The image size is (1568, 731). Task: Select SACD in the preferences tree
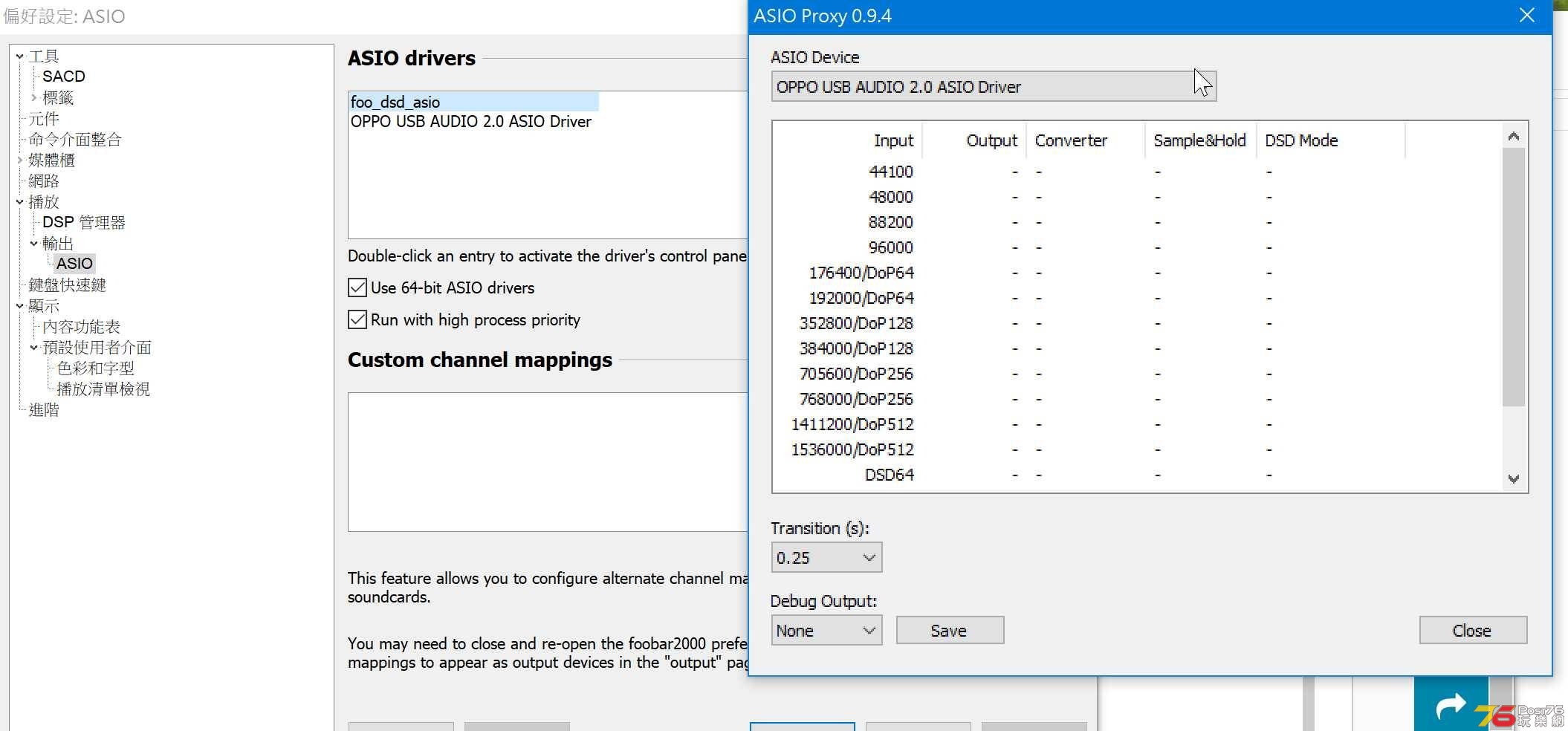pos(64,77)
